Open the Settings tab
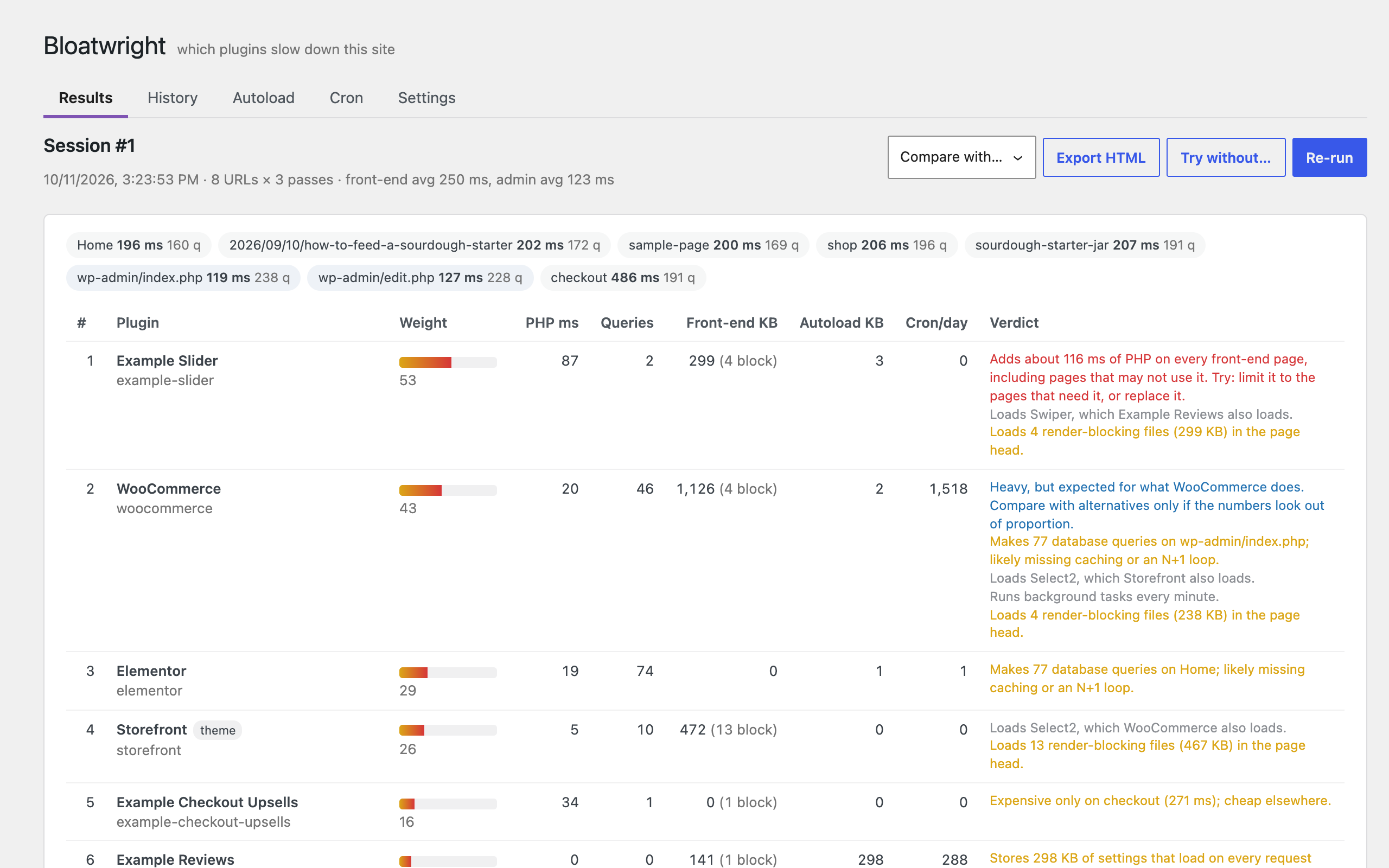This screenshot has height=868, width=1389. pos(426,98)
